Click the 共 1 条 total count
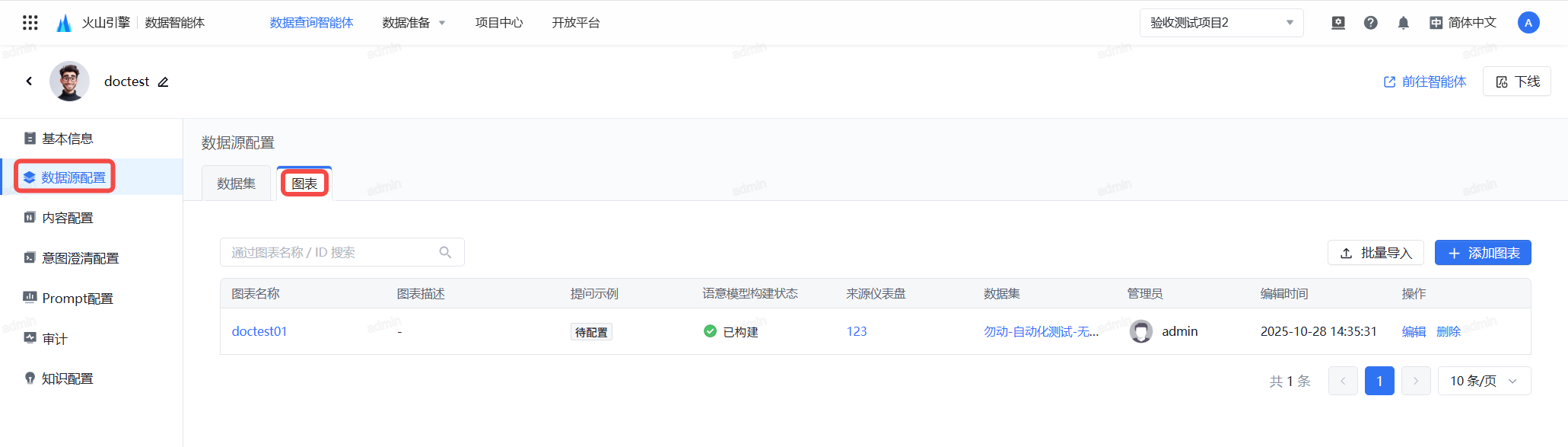The width and height of the screenshot is (1568, 447). (x=1290, y=381)
